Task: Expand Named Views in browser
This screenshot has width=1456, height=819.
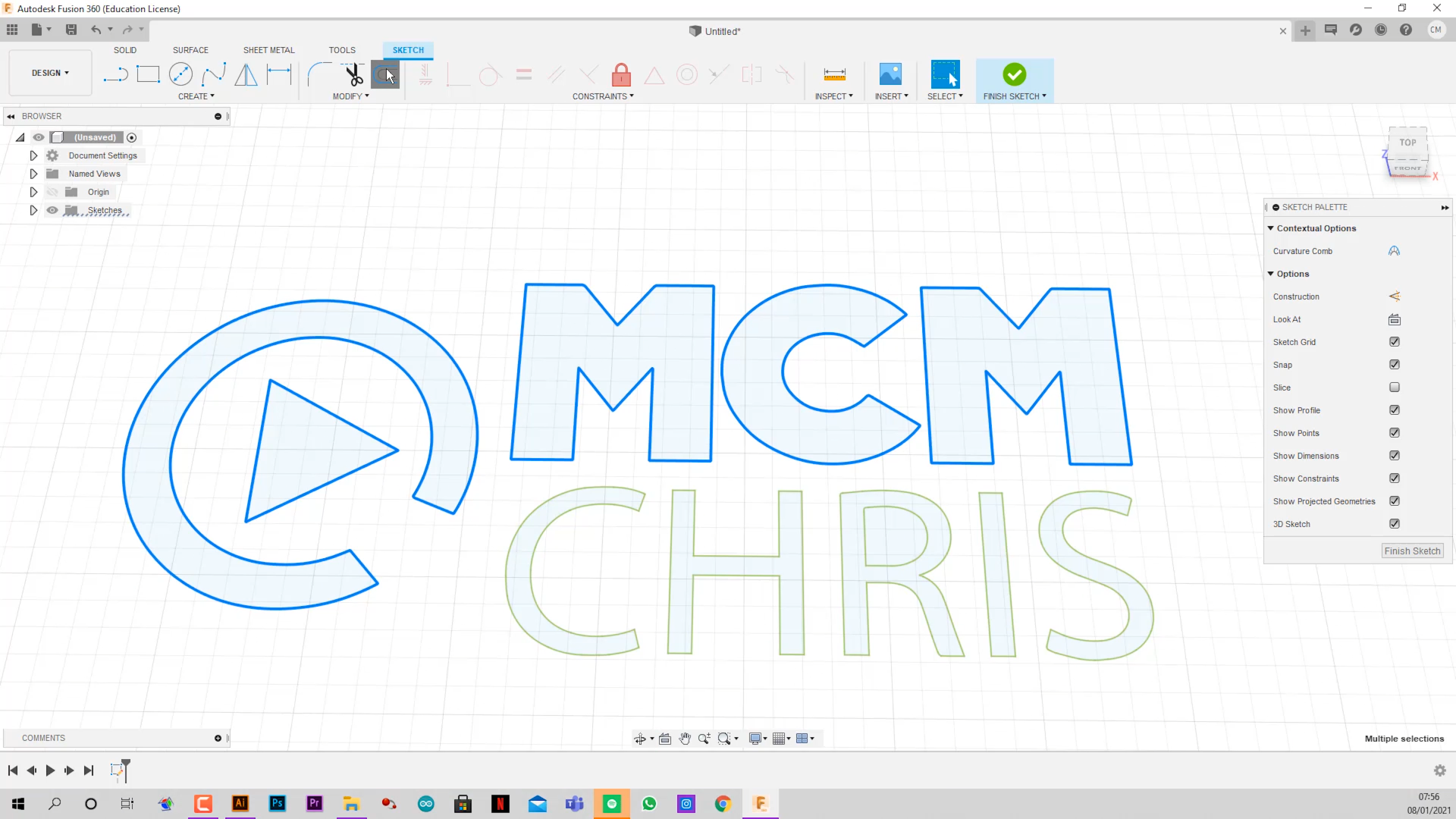Action: (33, 173)
